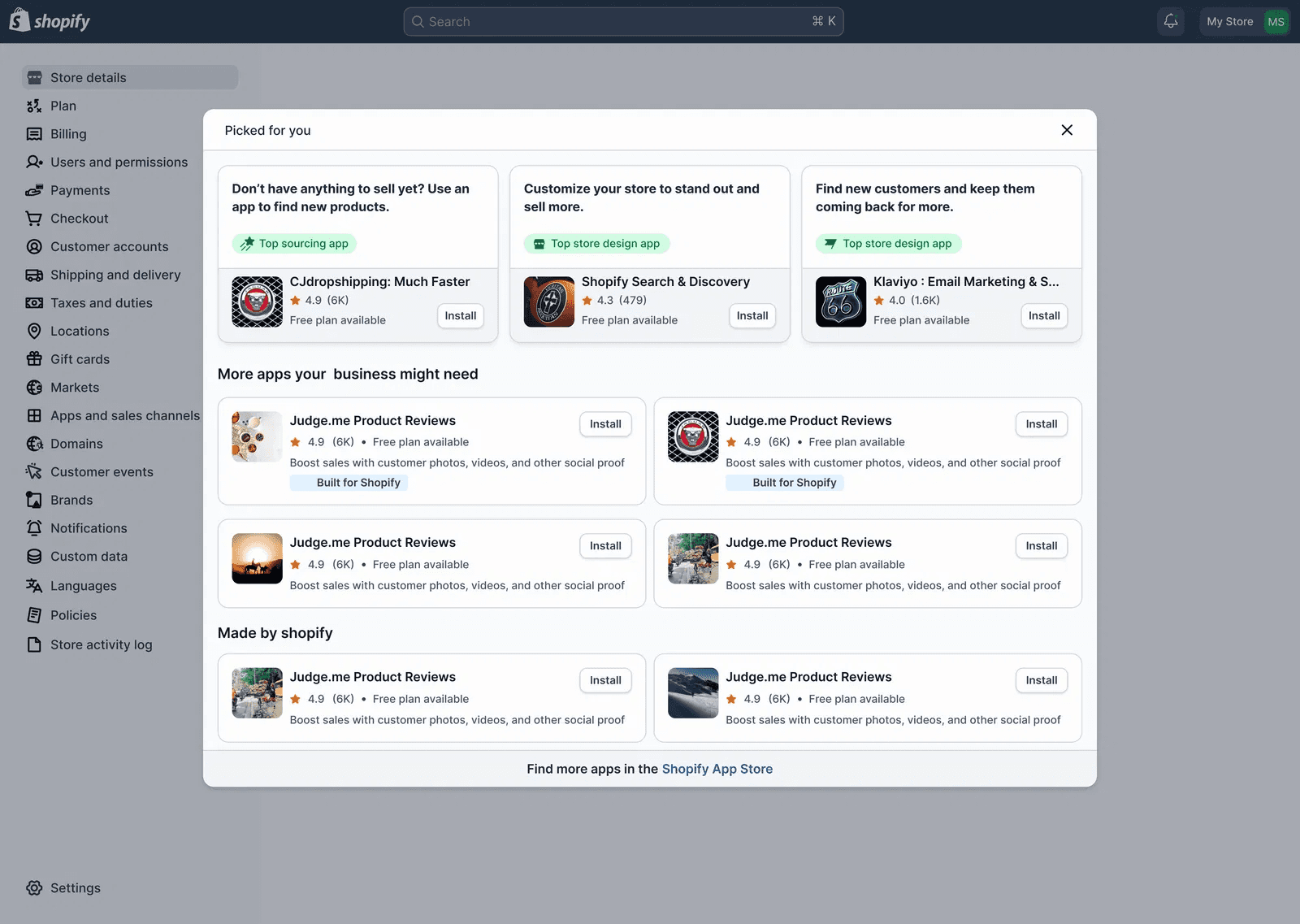Install CJdropshipping: Much Faster app

[x=461, y=315]
